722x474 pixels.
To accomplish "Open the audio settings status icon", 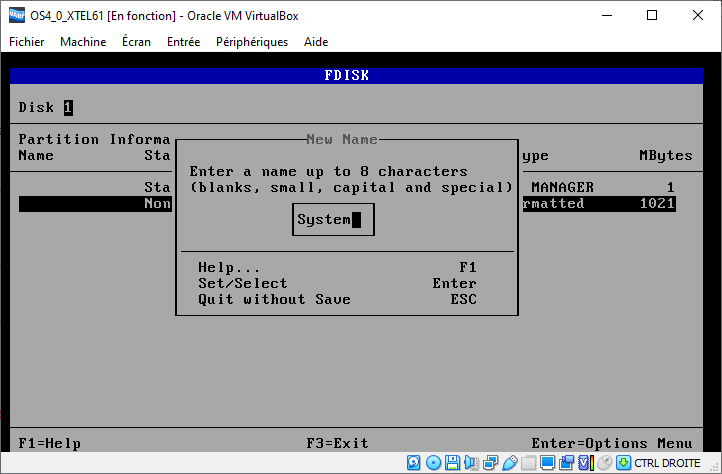I will [472, 463].
